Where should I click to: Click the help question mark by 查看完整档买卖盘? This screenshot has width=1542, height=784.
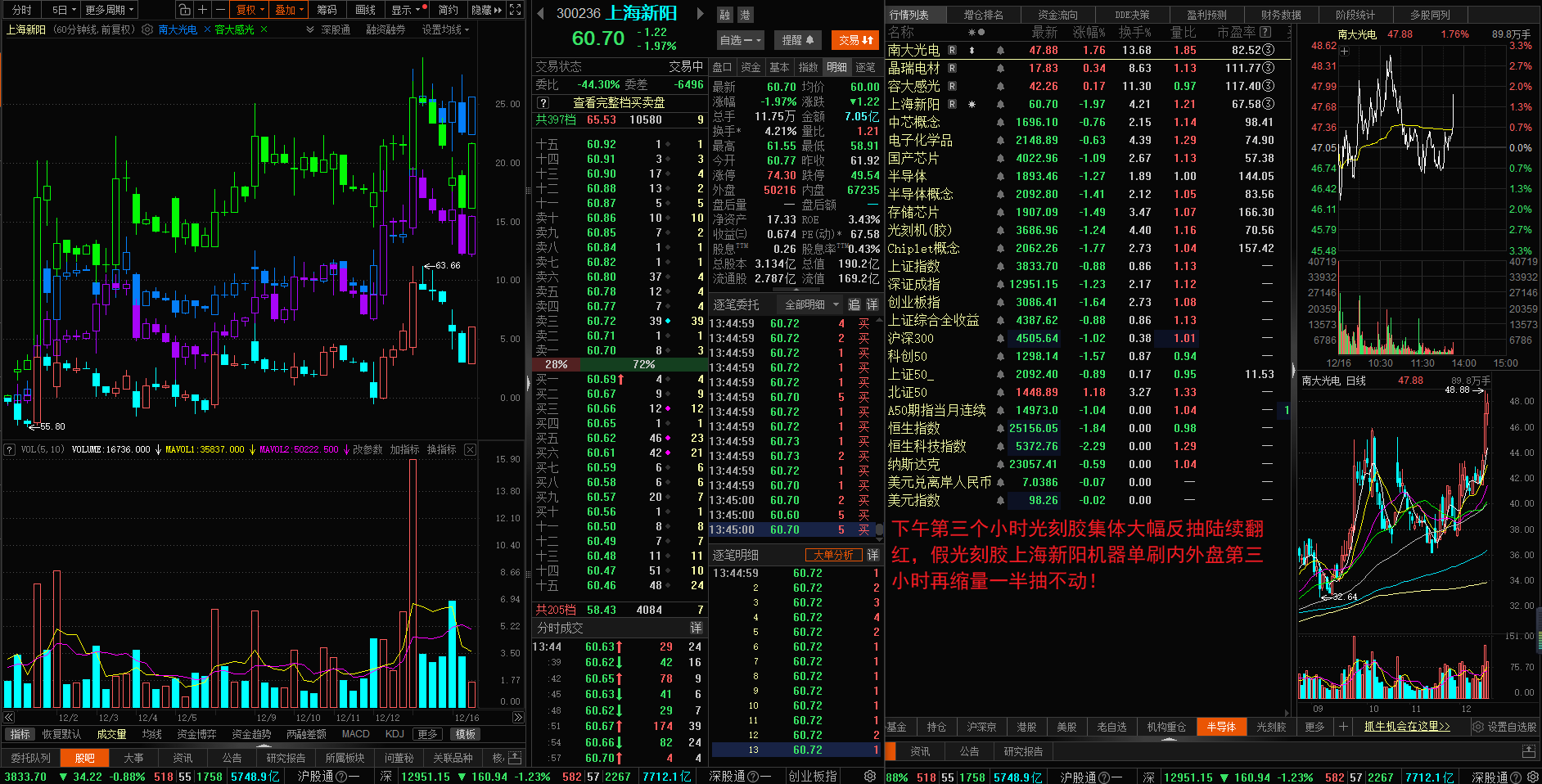(x=543, y=103)
